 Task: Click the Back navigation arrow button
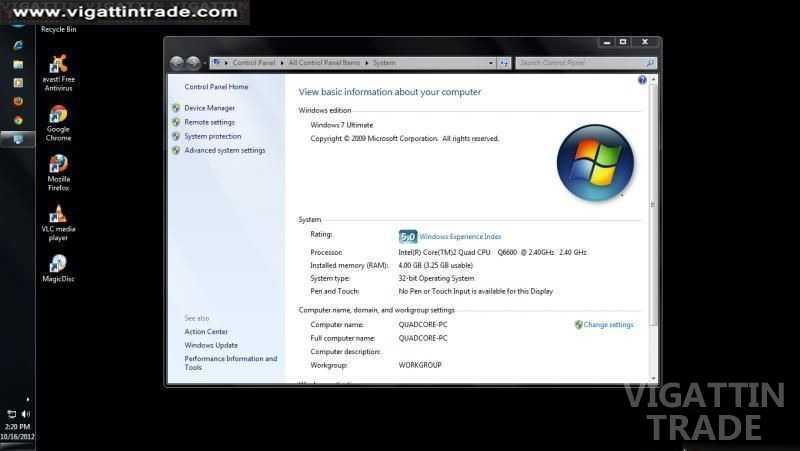coord(177,63)
